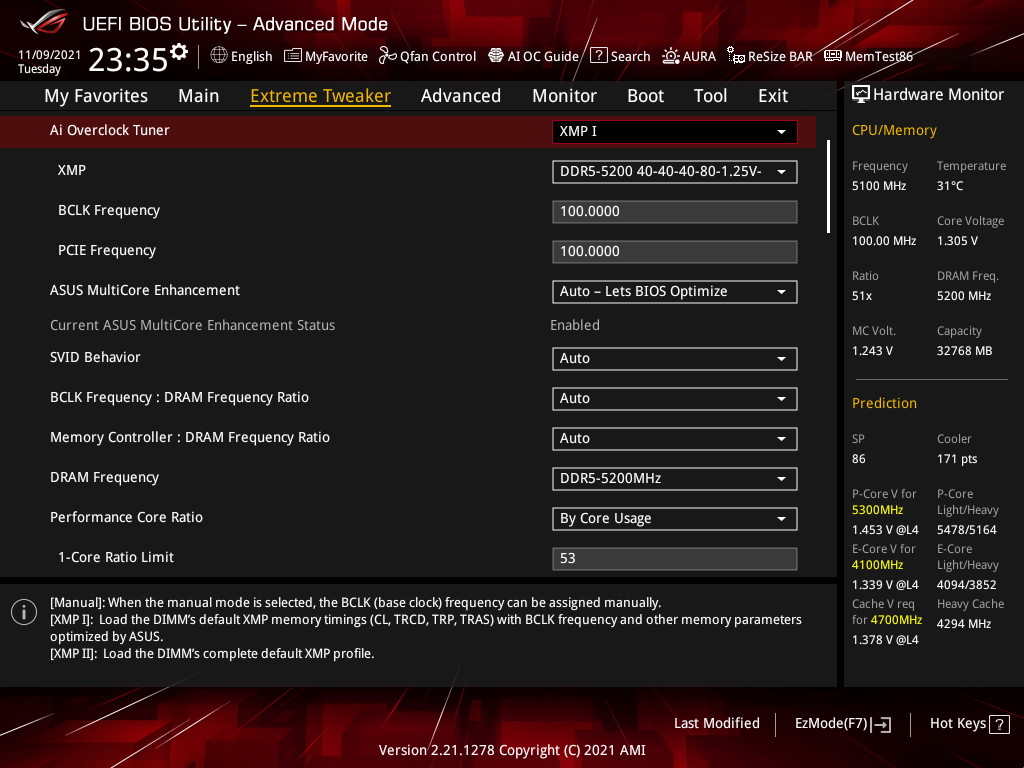
Task: Expand the XMP profile dropdown
Action: click(675, 172)
